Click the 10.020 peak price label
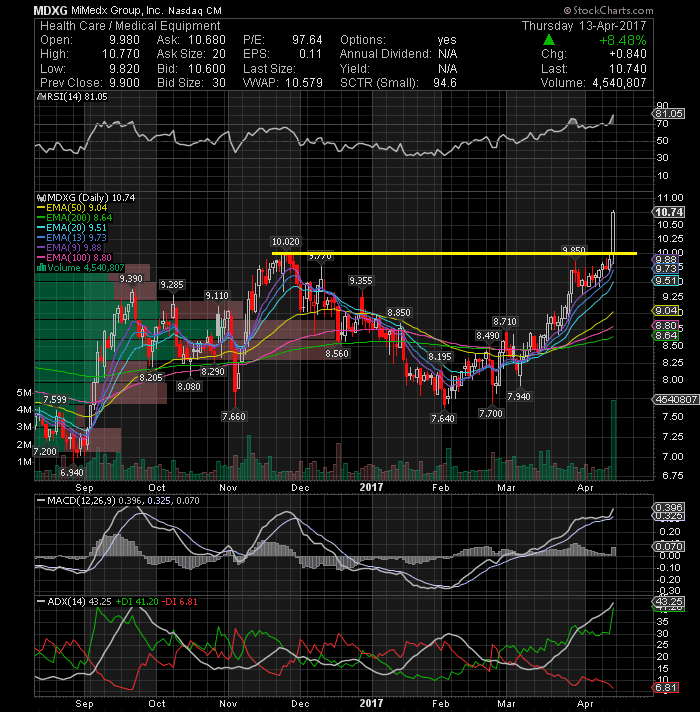This screenshot has width=700, height=712. pyautogui.click(x=286, y=242)
